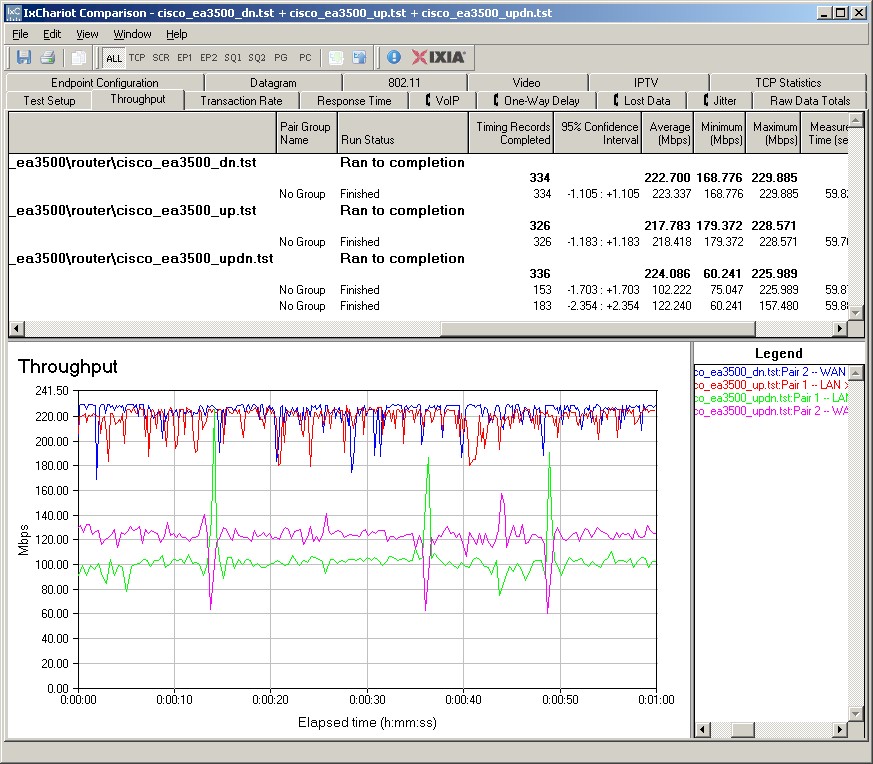This screenshot has width=873, height=764.
Task: Select the Throughput tab
Action: point(138,99)
